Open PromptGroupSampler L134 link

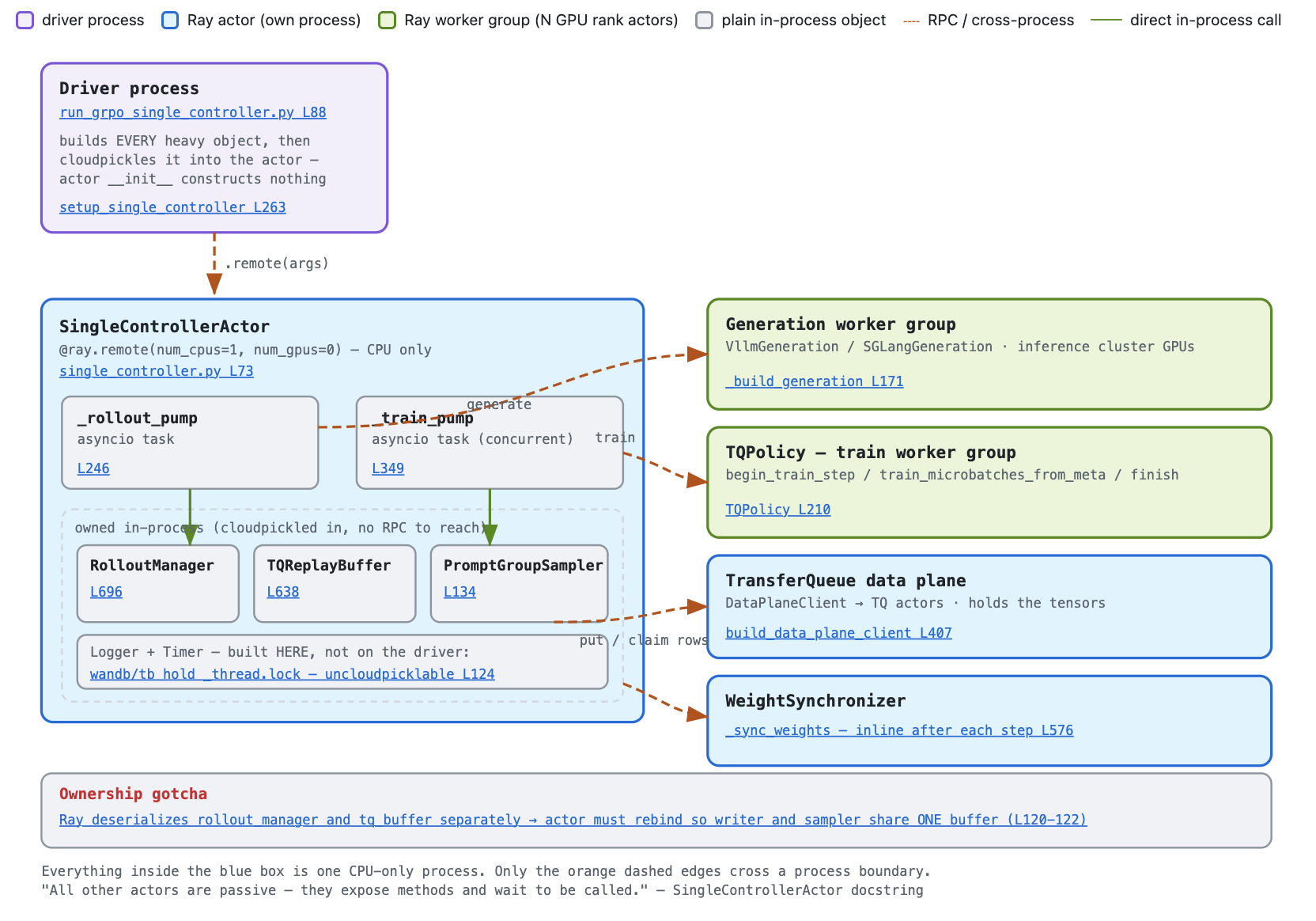(x=459, y=592)
